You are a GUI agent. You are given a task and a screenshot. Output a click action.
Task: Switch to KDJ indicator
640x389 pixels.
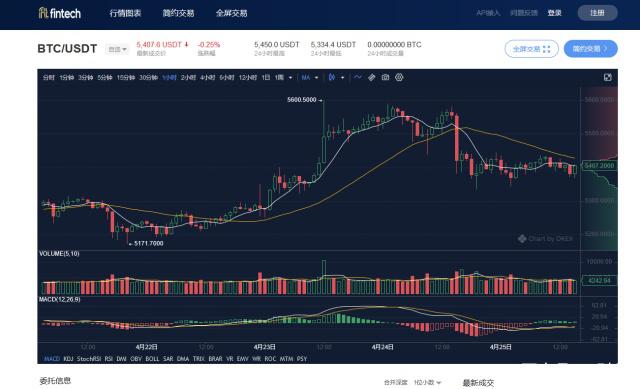point(68,359)
